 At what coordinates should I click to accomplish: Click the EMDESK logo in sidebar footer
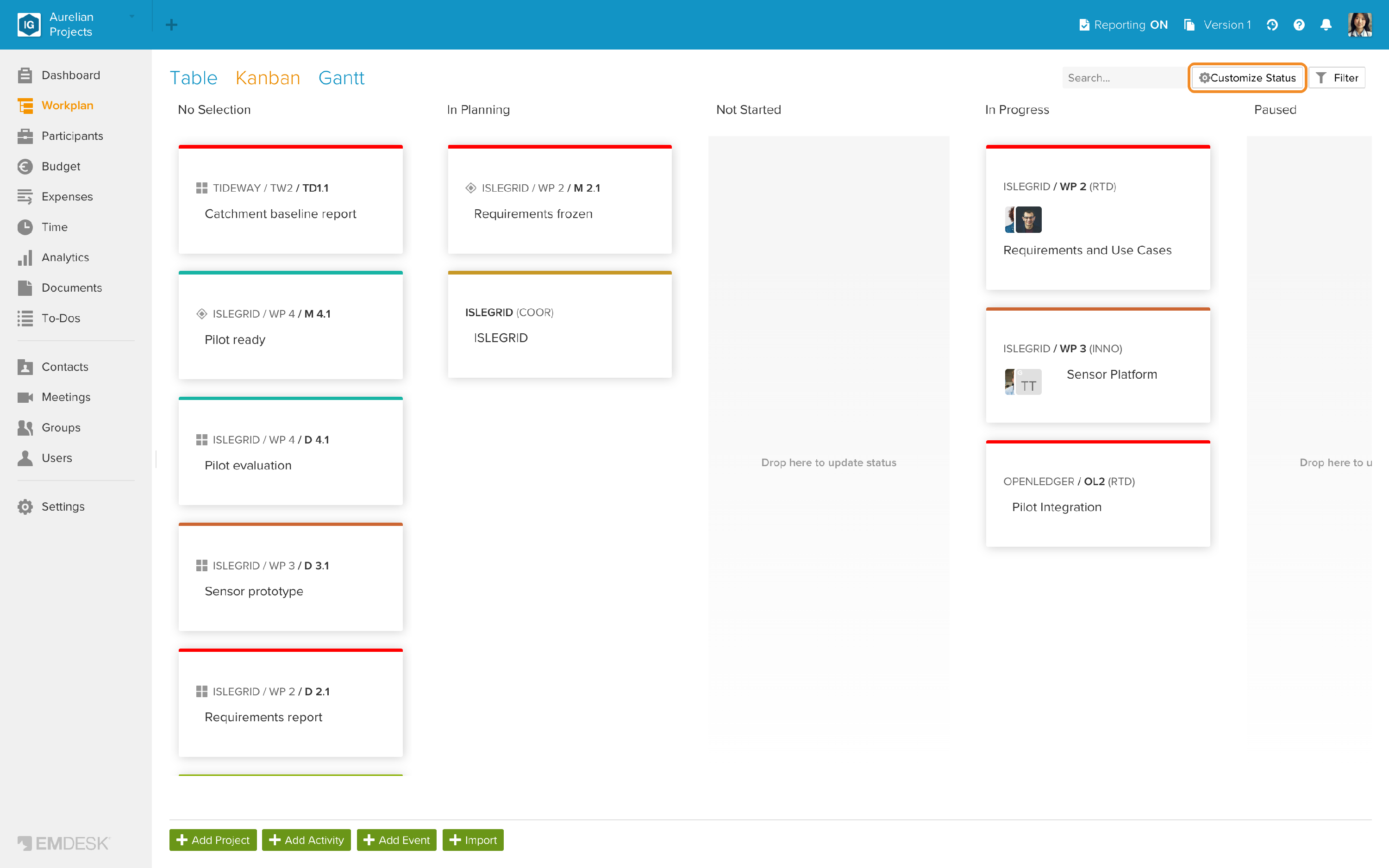(x=63, y=843)
